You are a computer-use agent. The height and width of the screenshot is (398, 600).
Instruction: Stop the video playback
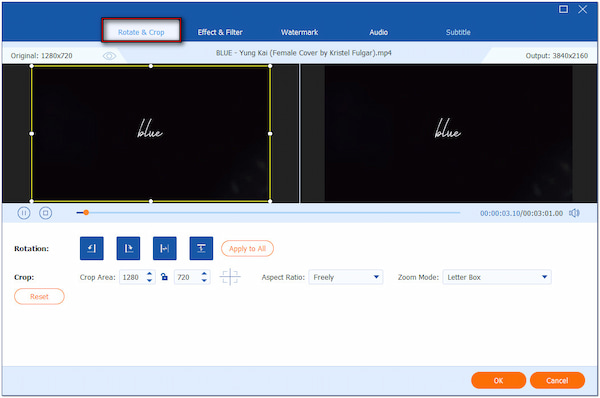(x=46, y=213)
